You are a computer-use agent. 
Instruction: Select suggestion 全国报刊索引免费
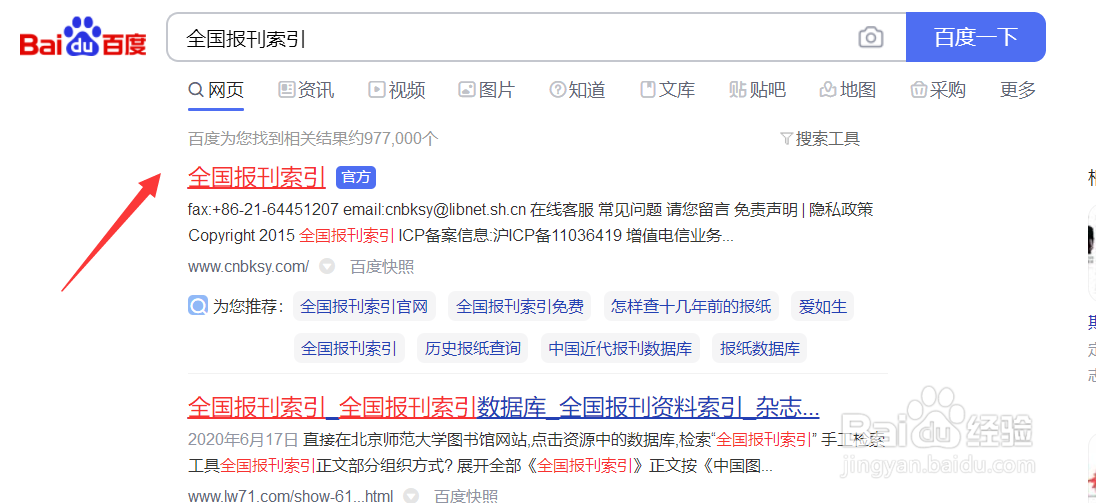(x=520, y=306)
